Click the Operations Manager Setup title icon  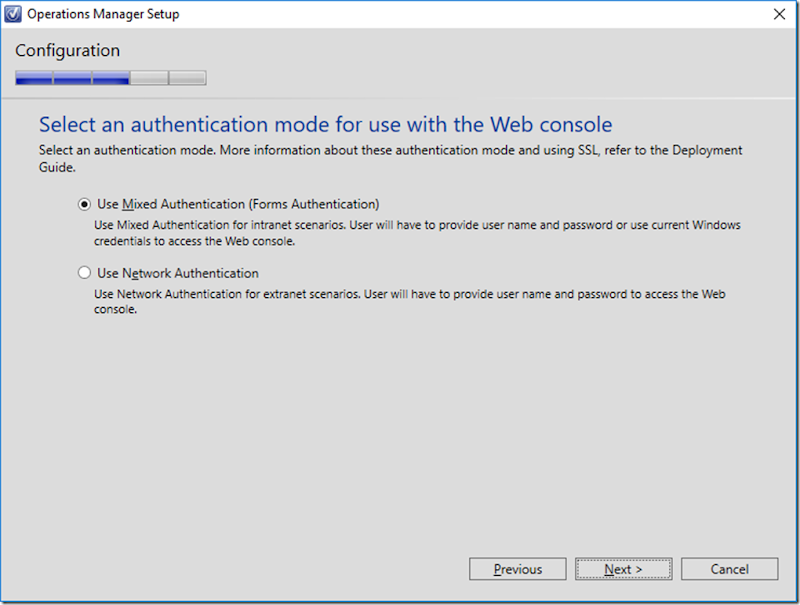point(13,14)
